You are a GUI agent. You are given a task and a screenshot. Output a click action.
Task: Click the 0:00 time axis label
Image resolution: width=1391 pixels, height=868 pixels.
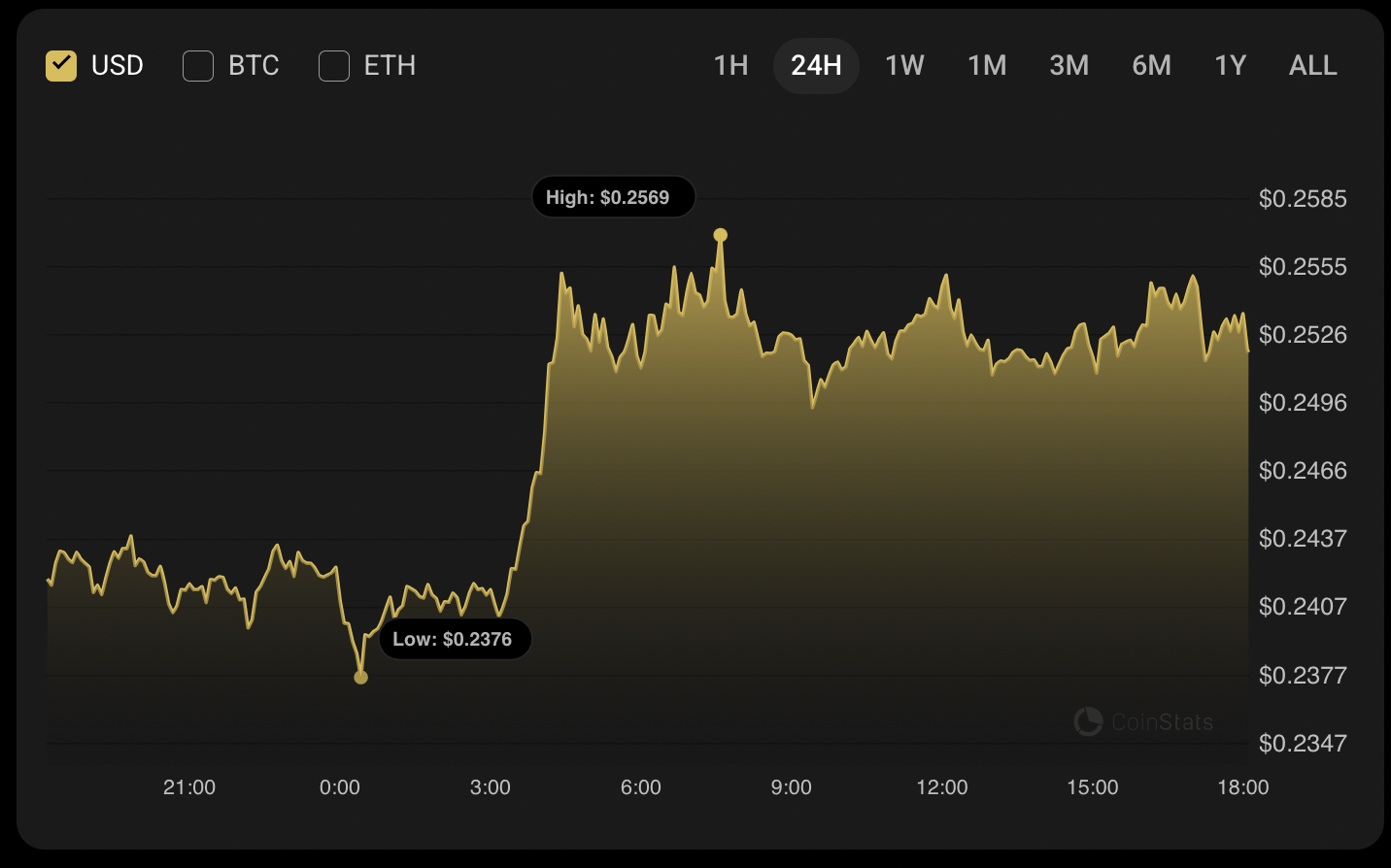(x=339, y=787)
